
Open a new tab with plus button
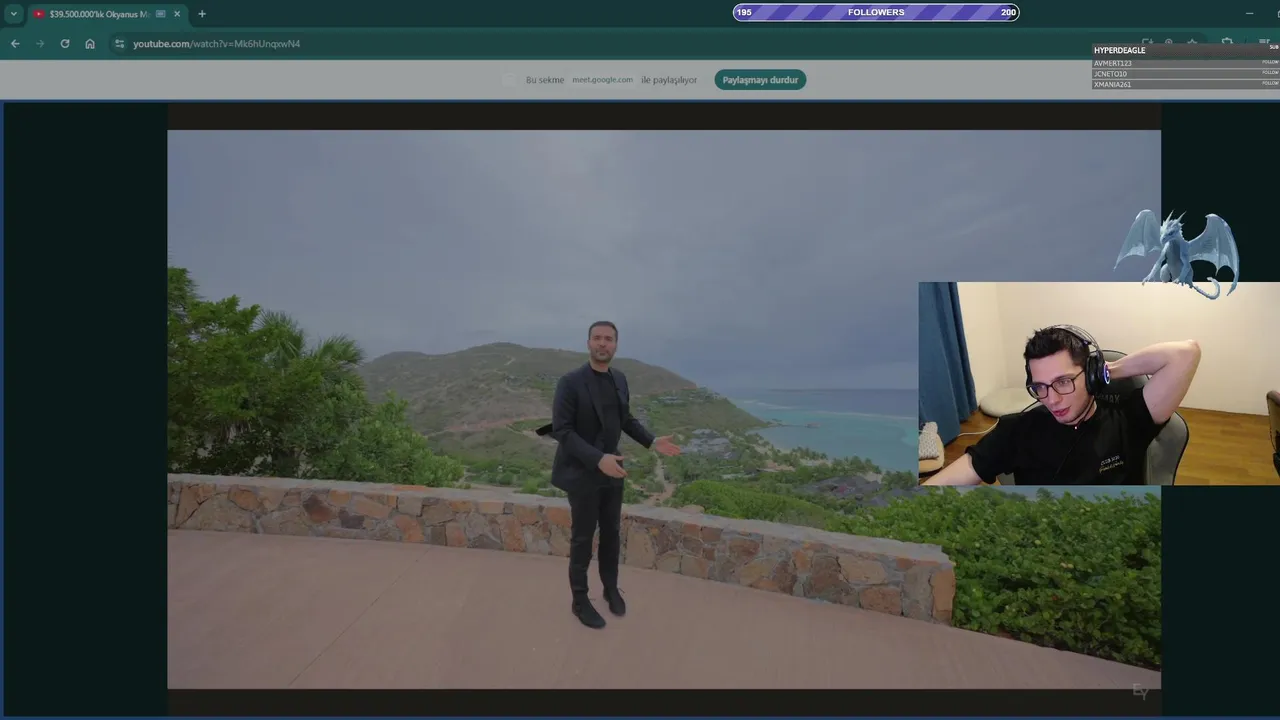[x=202, y=14]
